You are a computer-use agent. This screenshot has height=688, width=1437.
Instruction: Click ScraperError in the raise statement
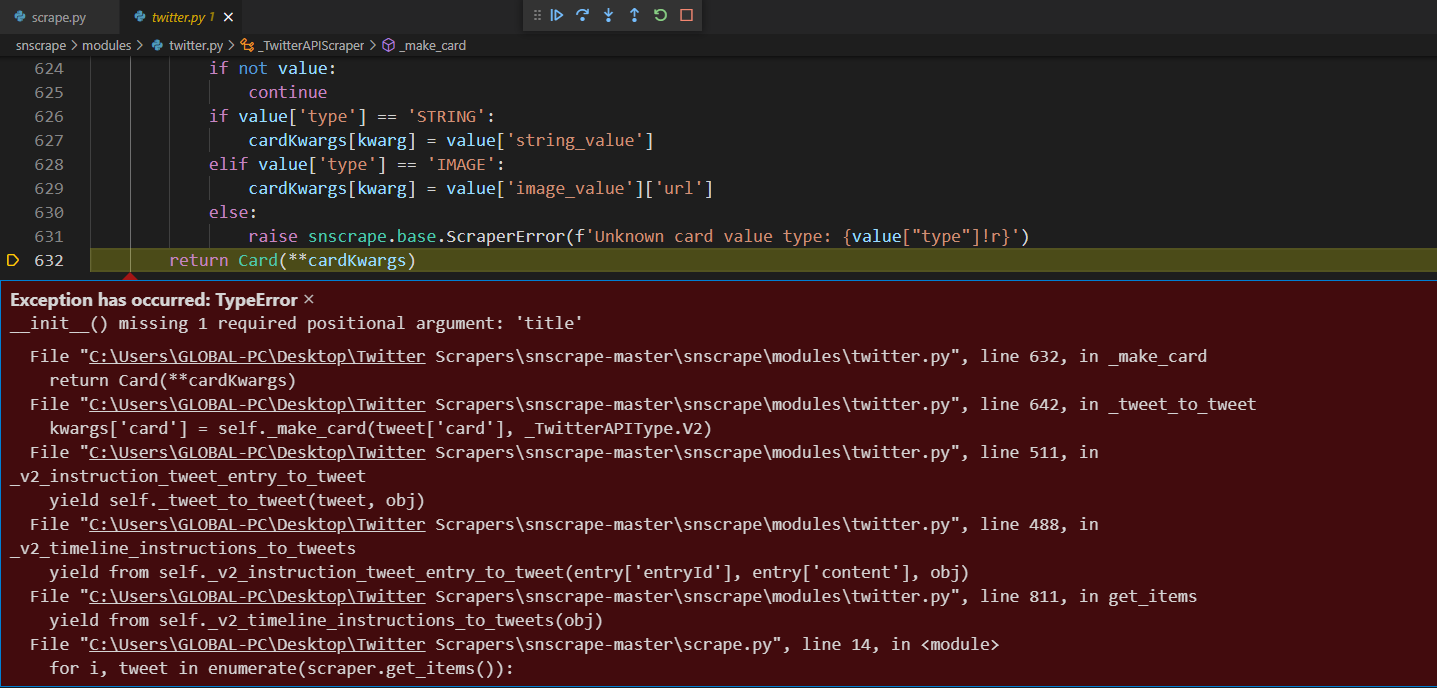coord(505,236)
